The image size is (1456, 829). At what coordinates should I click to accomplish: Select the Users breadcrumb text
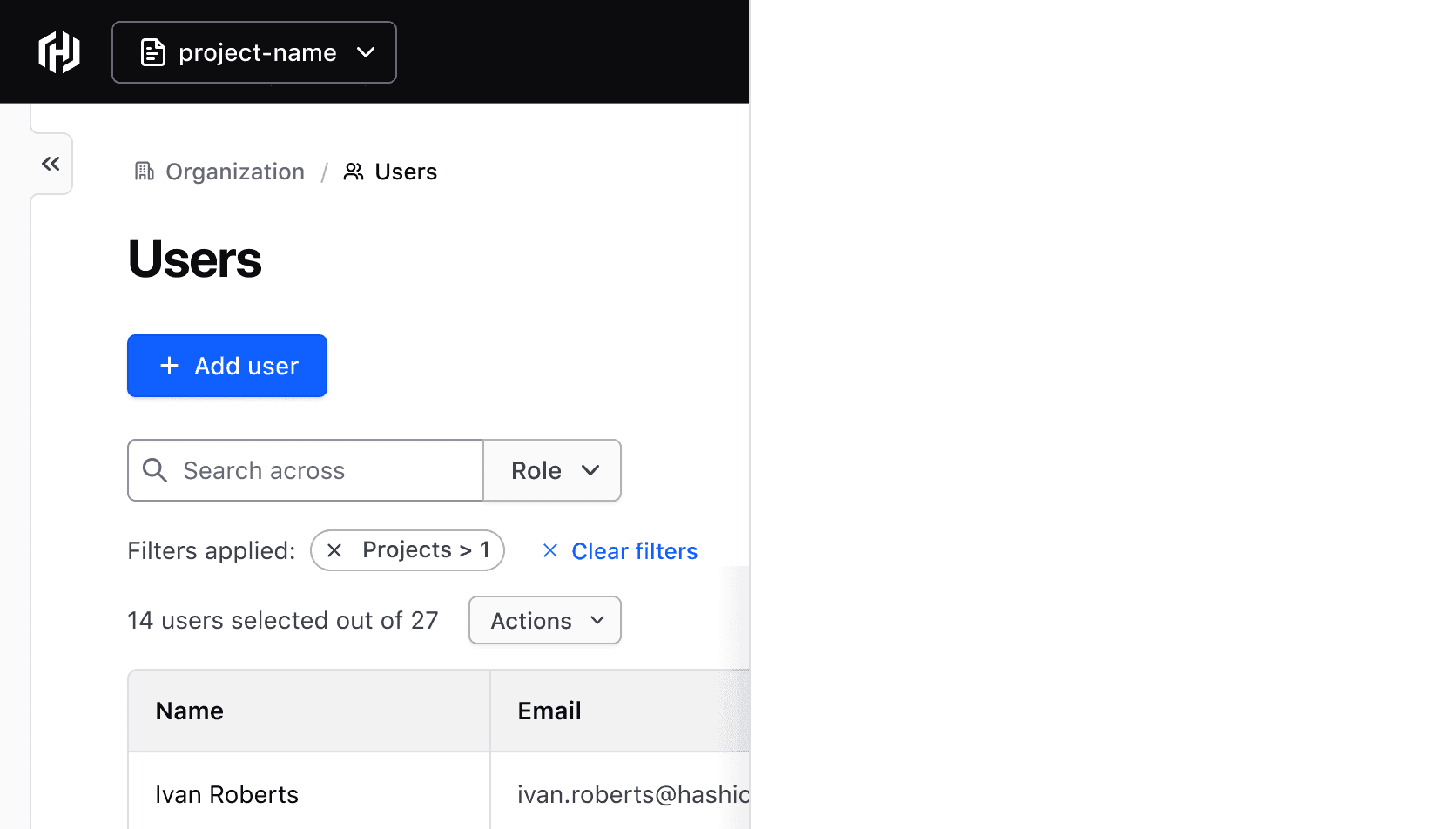pyautogui.click(x=406, y=172)
